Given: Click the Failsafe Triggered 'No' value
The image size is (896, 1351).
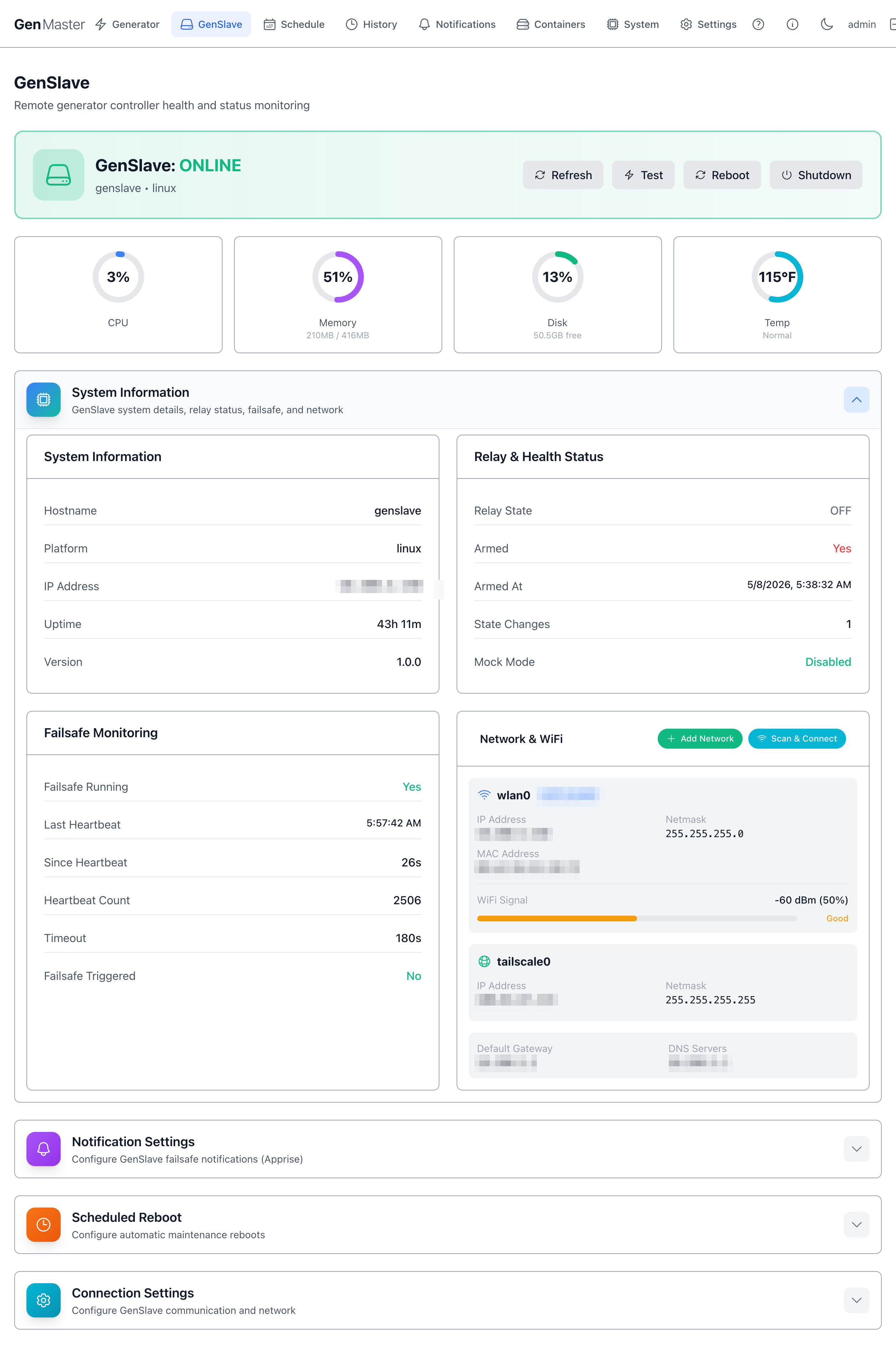Looking at the screenshot, I should [413, 975].
